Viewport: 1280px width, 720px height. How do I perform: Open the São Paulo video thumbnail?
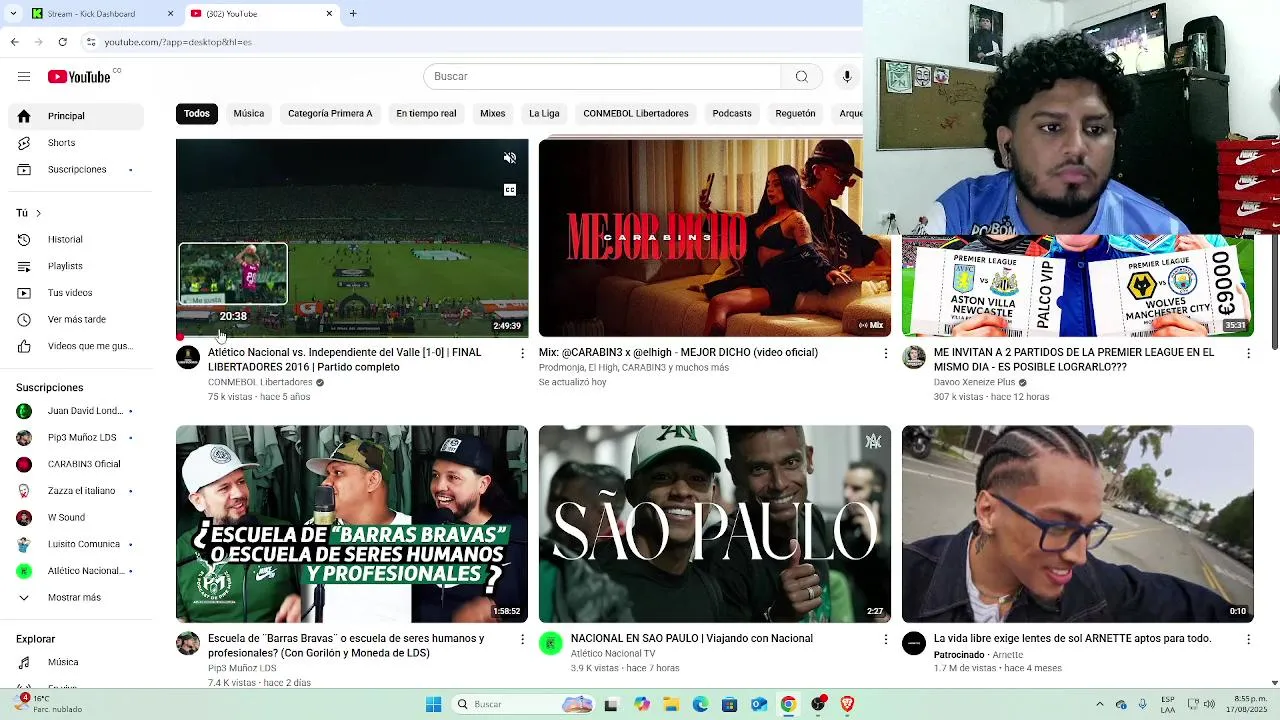[715, 524]
